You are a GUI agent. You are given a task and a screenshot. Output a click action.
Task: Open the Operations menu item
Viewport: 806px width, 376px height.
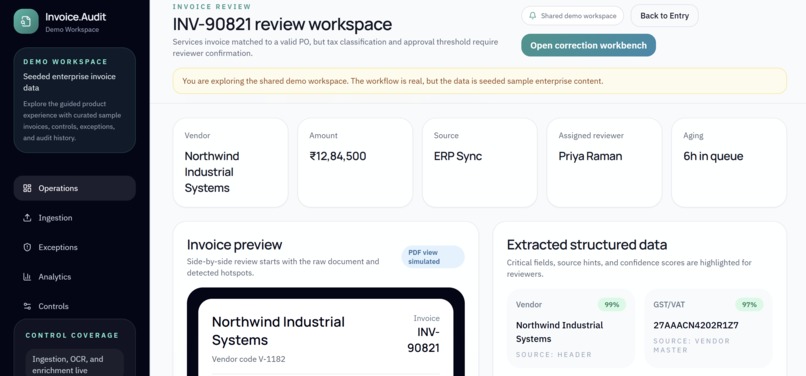[75, 188]
